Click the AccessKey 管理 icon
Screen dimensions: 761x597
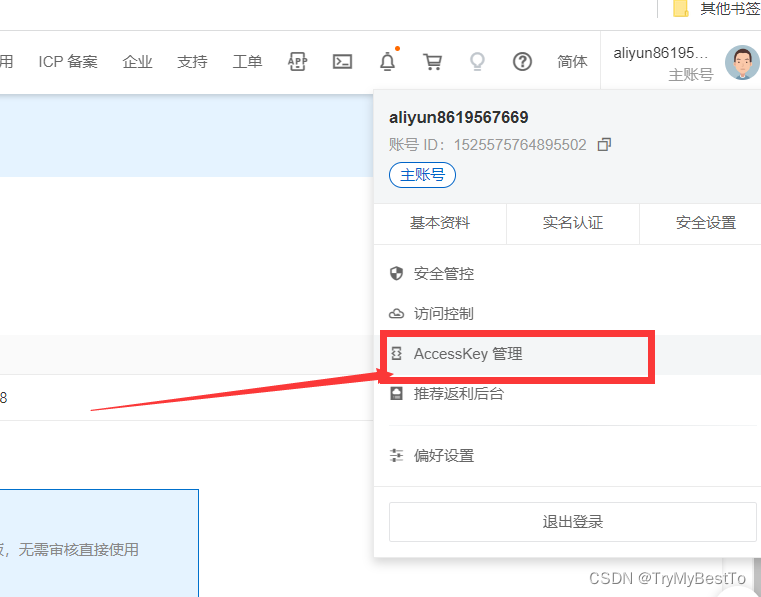(x=396, y=353)
